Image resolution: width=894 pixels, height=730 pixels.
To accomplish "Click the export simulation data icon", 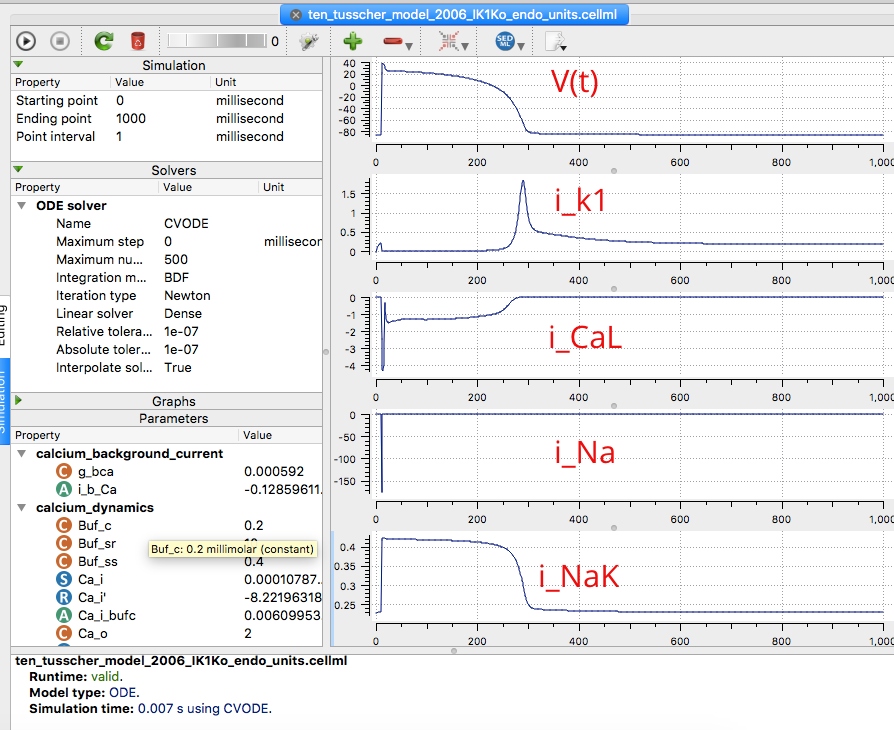I will 554,41.
